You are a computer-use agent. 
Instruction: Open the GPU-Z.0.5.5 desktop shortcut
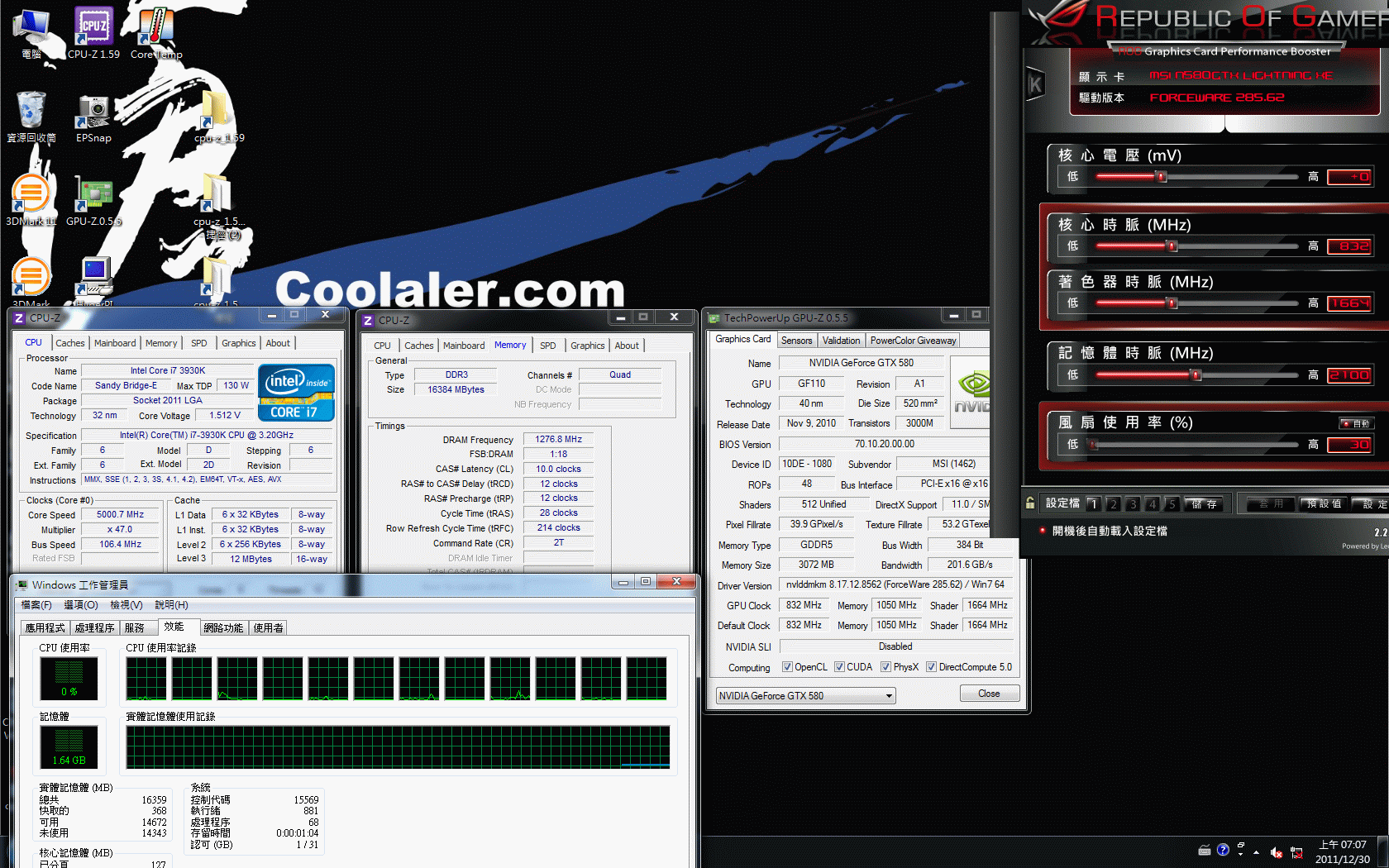[x=93, y=200]
